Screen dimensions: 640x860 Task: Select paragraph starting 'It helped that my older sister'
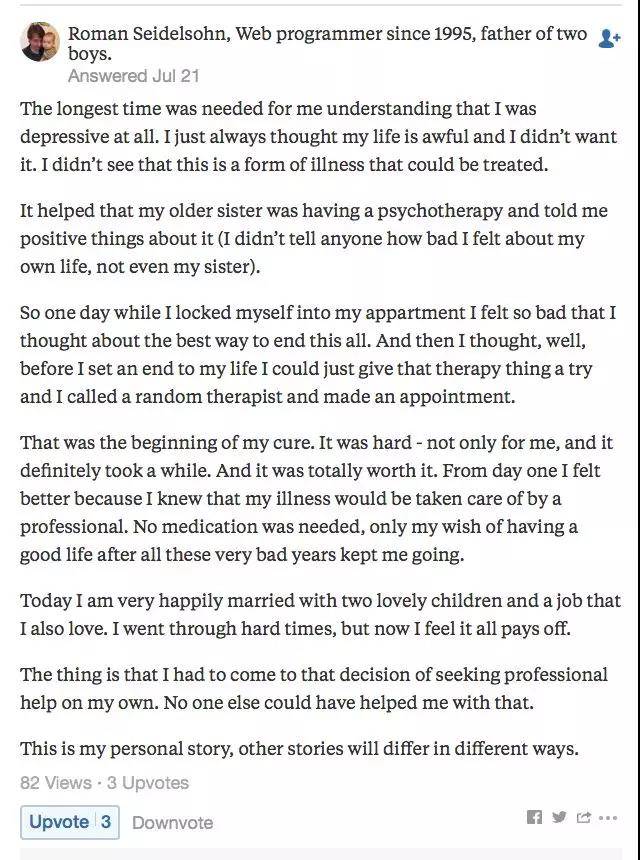[314, 239]
